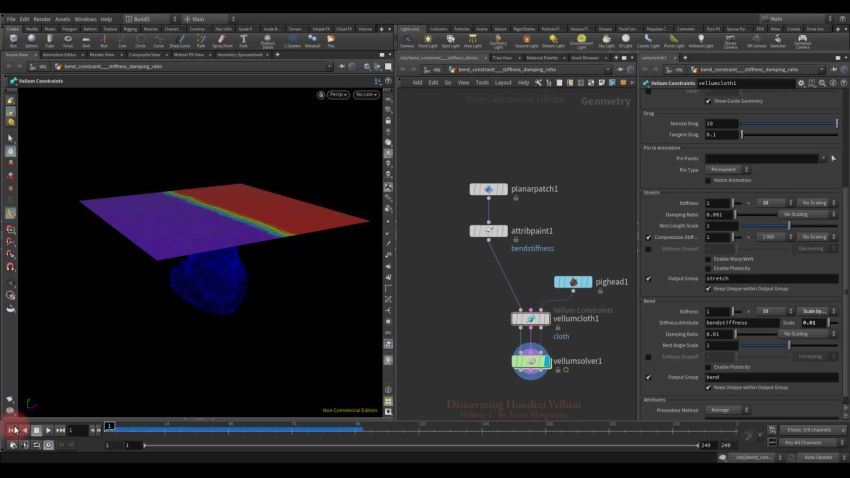The width and height of the screenshot is (850, 478).
Task: Add a Camera from the shelf
Action: coord(407,41)
